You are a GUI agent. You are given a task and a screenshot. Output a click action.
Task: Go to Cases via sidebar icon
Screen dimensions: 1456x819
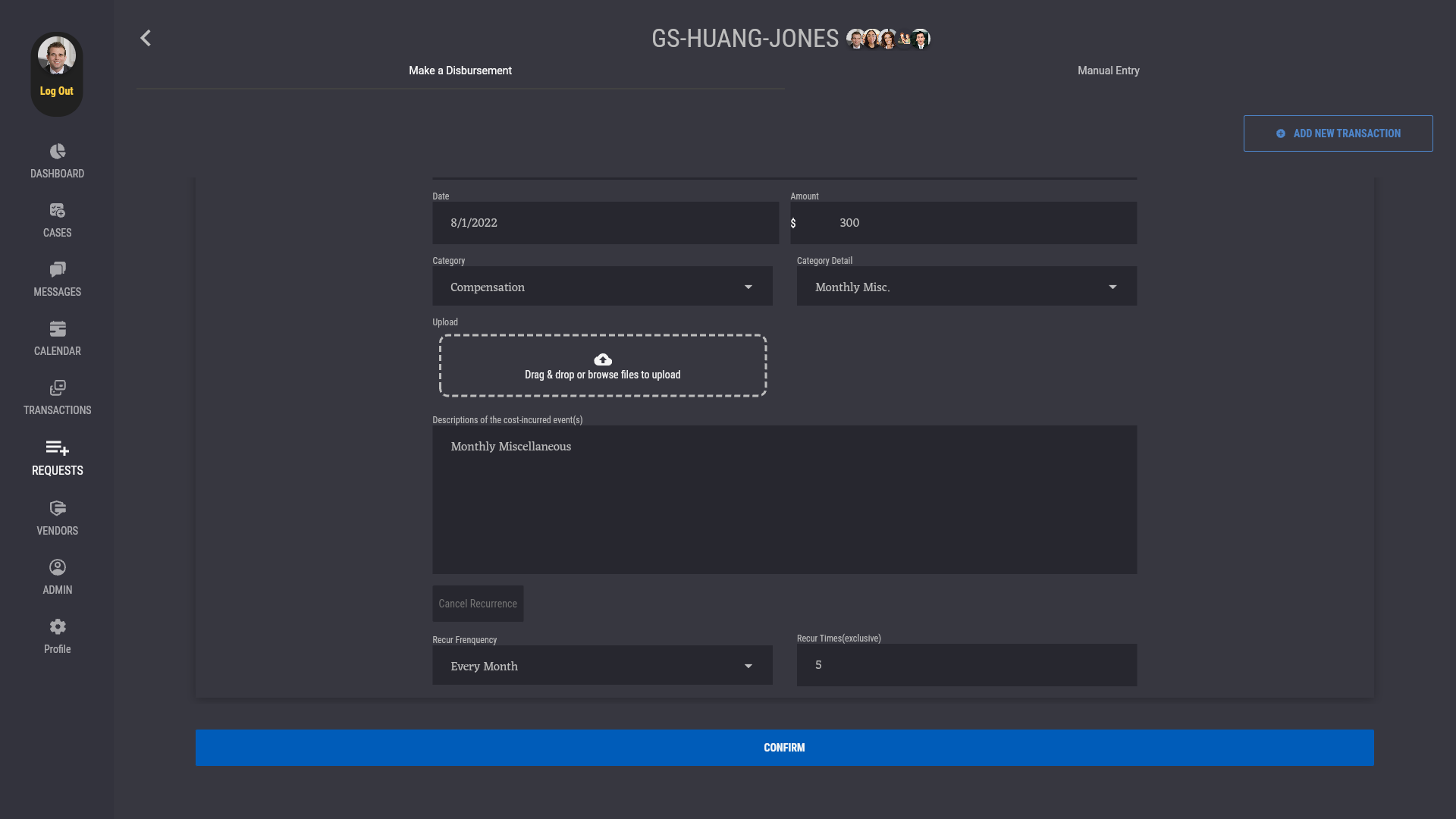(x=58, y=211)
